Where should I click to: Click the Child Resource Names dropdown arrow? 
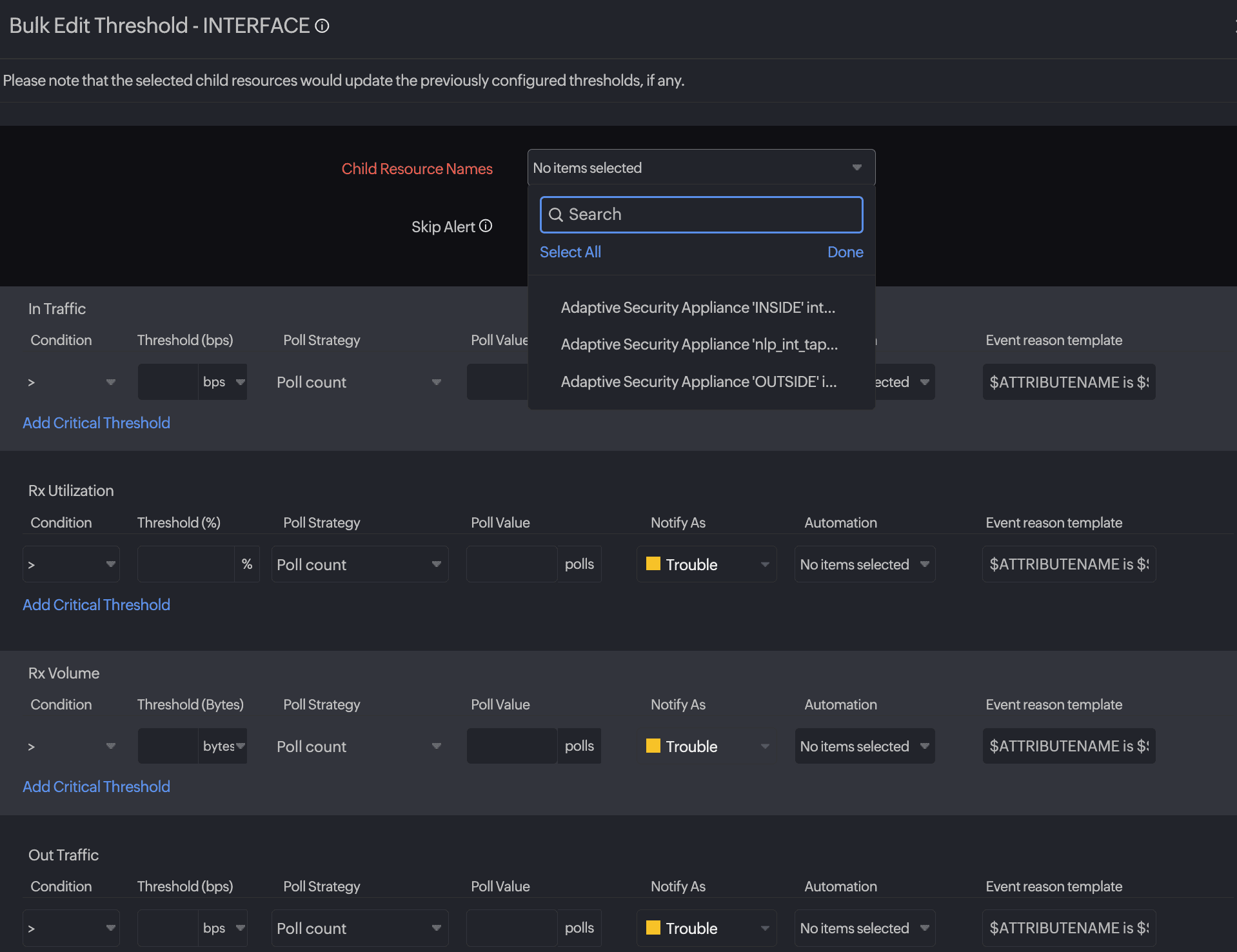click(856, 168)
